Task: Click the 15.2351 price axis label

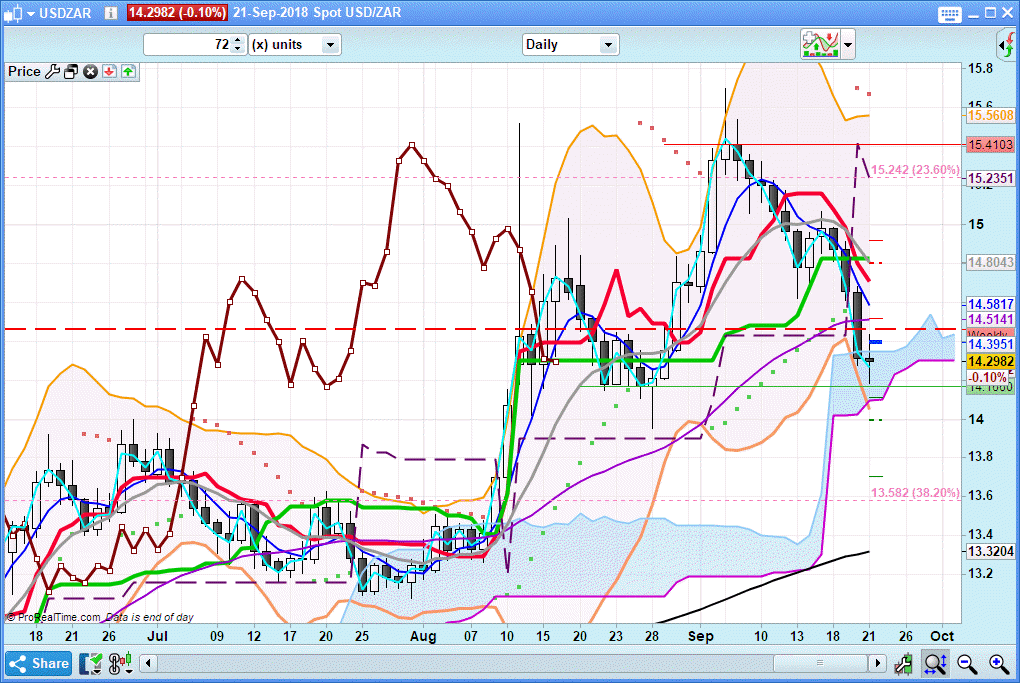Action: pyautogui.click(x=990, y=178)
